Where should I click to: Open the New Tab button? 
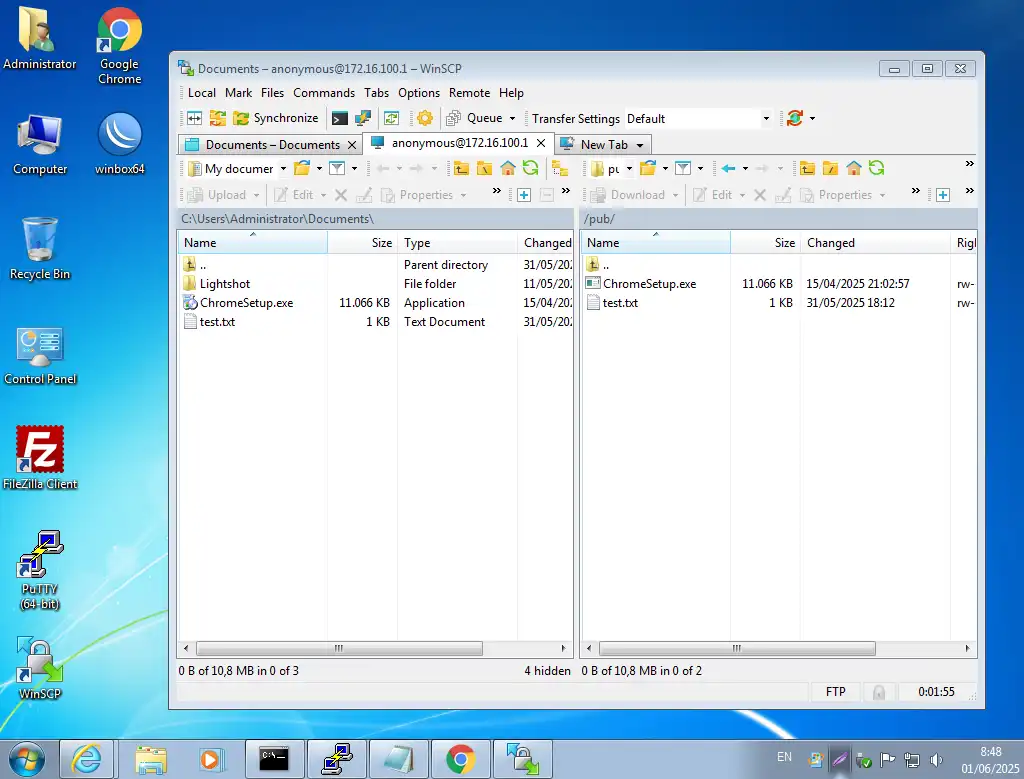604,144
